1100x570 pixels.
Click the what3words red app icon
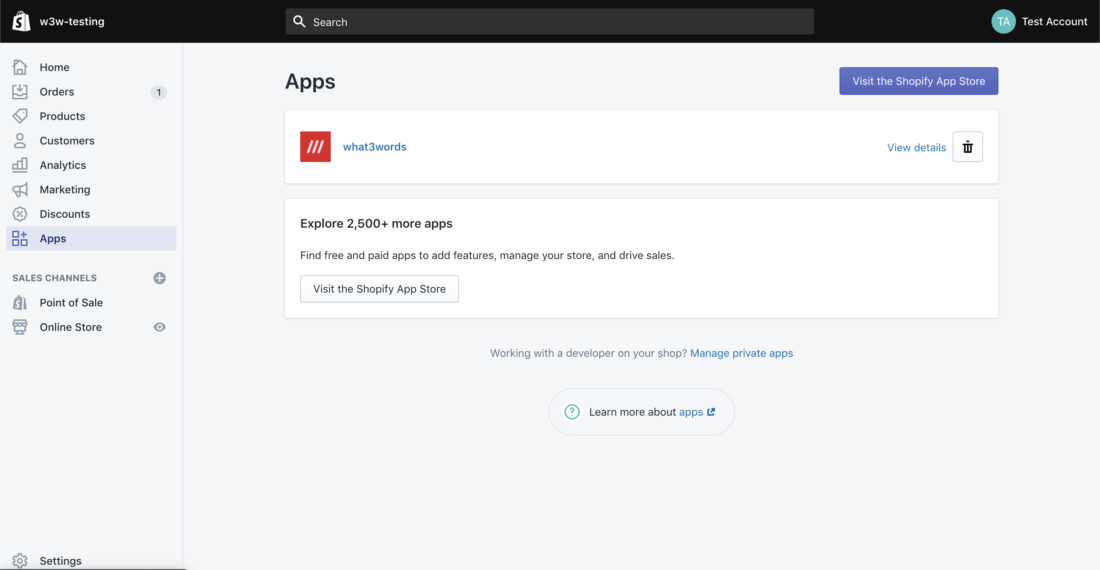pos(316,147)
